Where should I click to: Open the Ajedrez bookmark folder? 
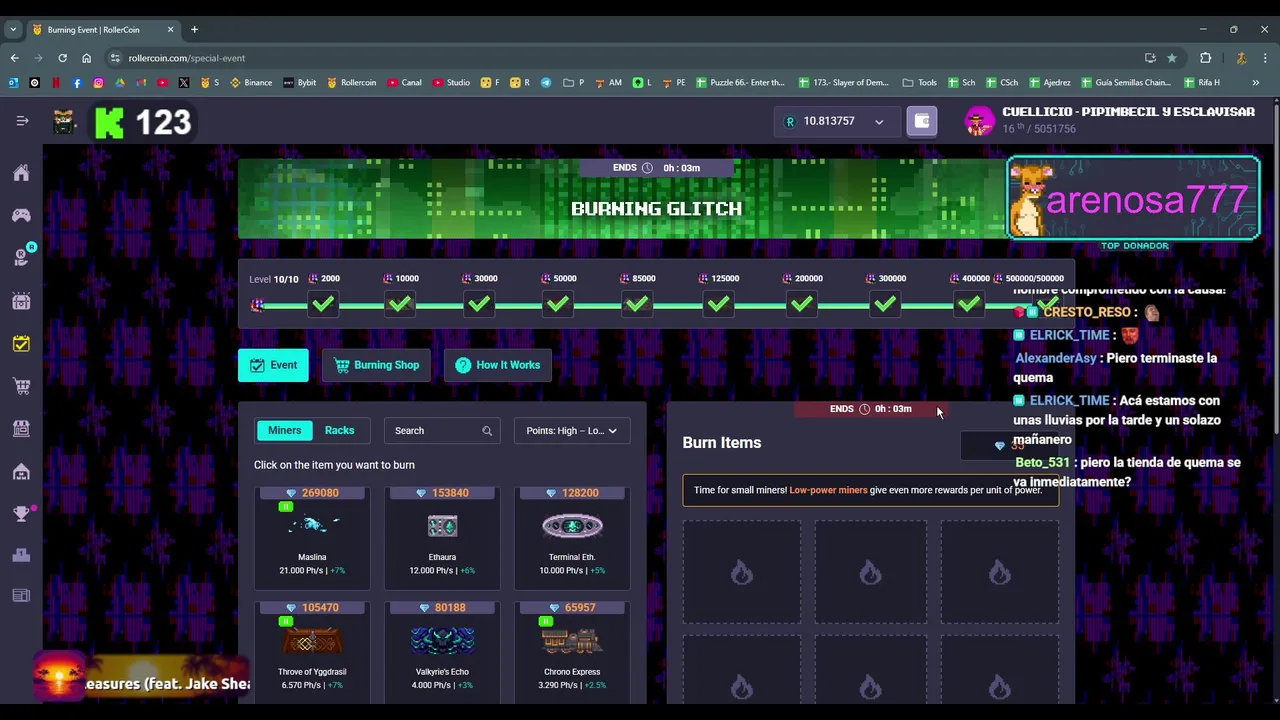(x=1049, y=83)
